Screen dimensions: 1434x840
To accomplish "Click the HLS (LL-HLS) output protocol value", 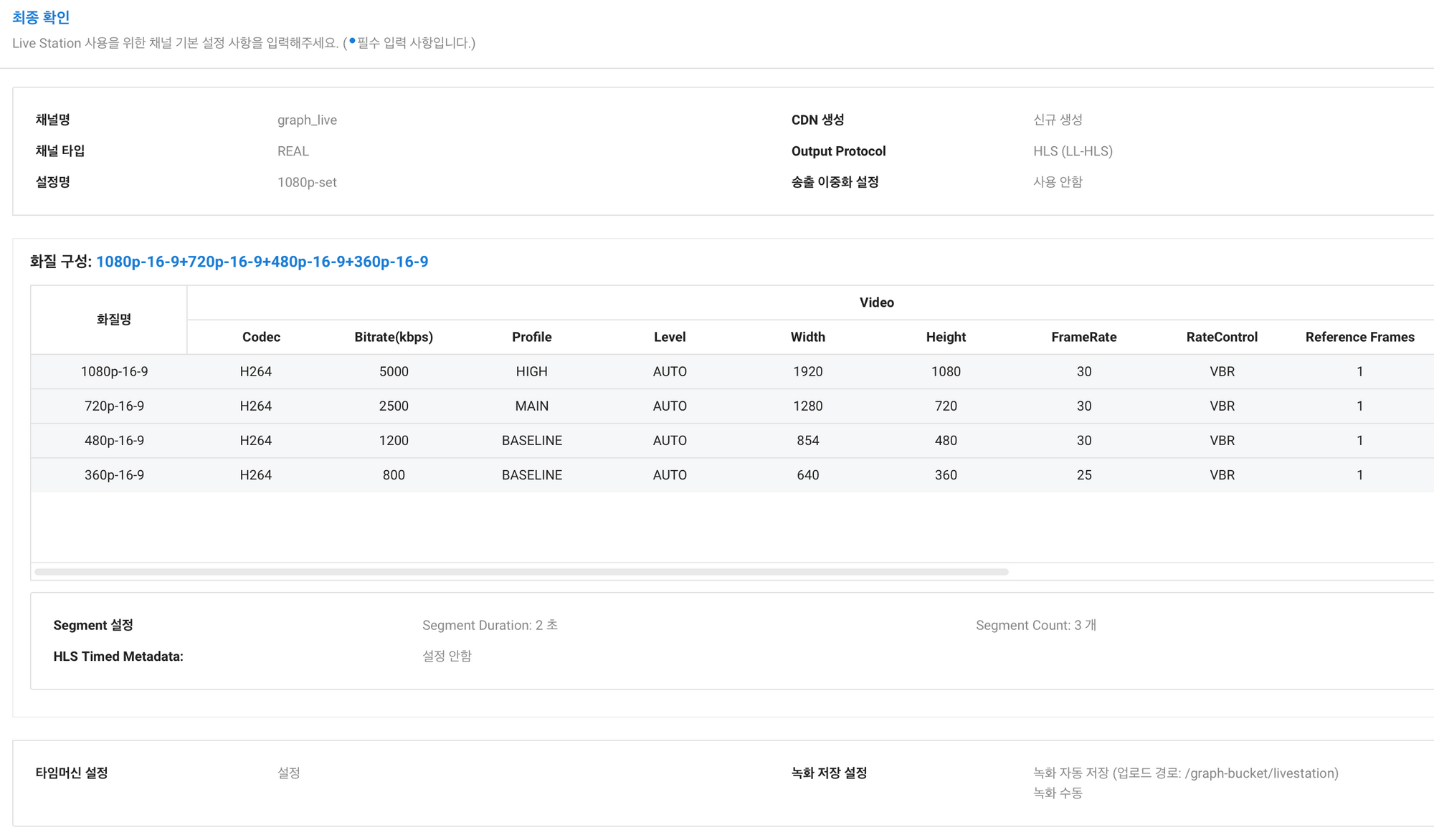I will (1073, 151).
